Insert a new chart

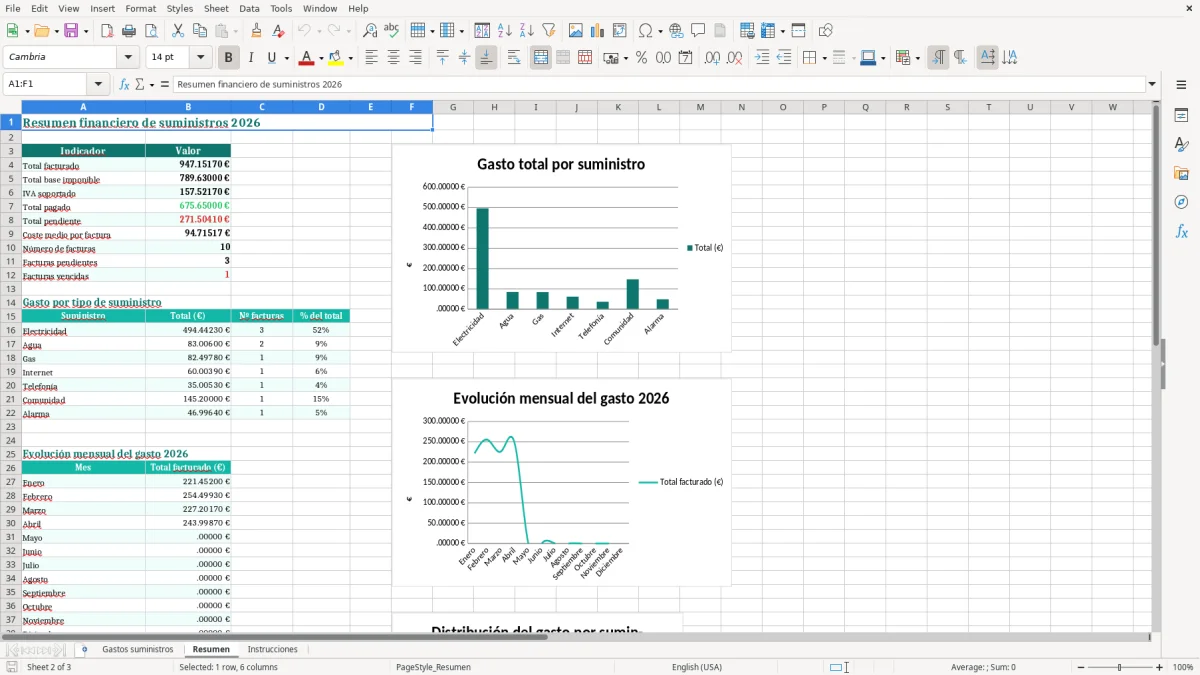[x=597, y=31]
